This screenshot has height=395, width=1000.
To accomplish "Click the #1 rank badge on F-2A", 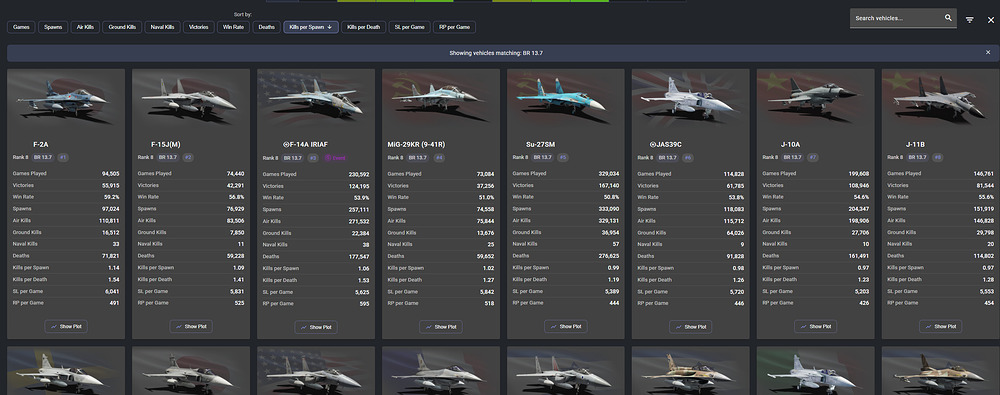I will pyautogui.click(x=63, y=157).
